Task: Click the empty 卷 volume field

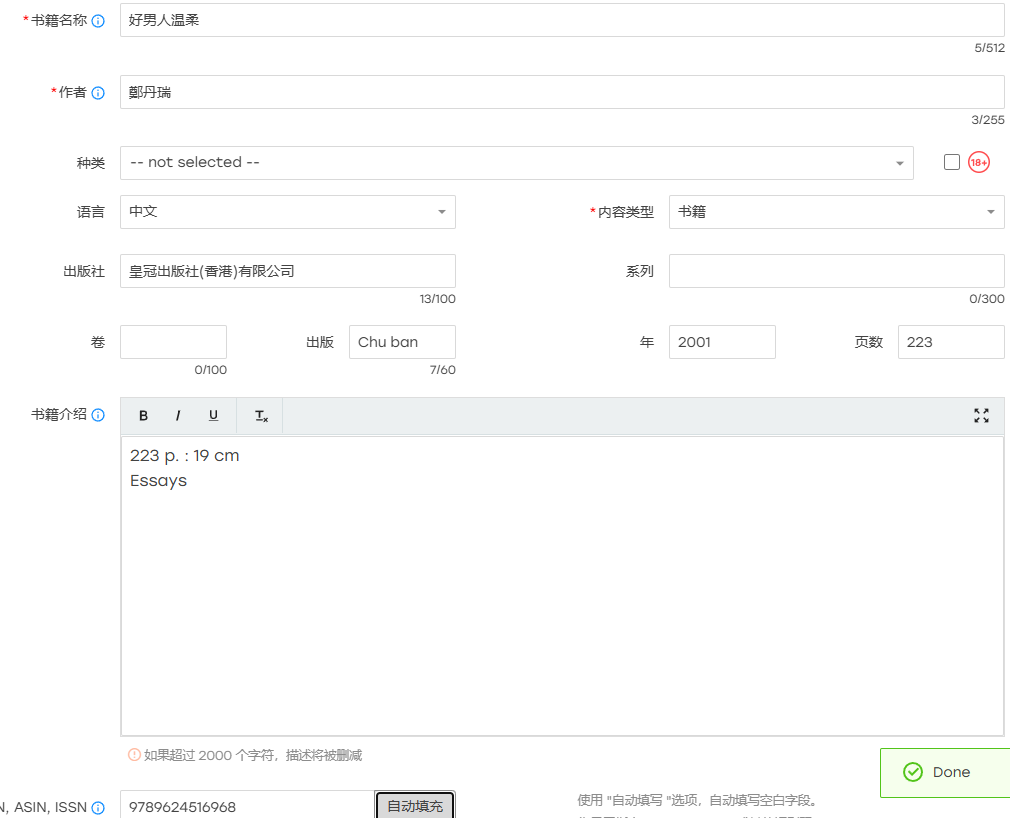Action: 173,342
